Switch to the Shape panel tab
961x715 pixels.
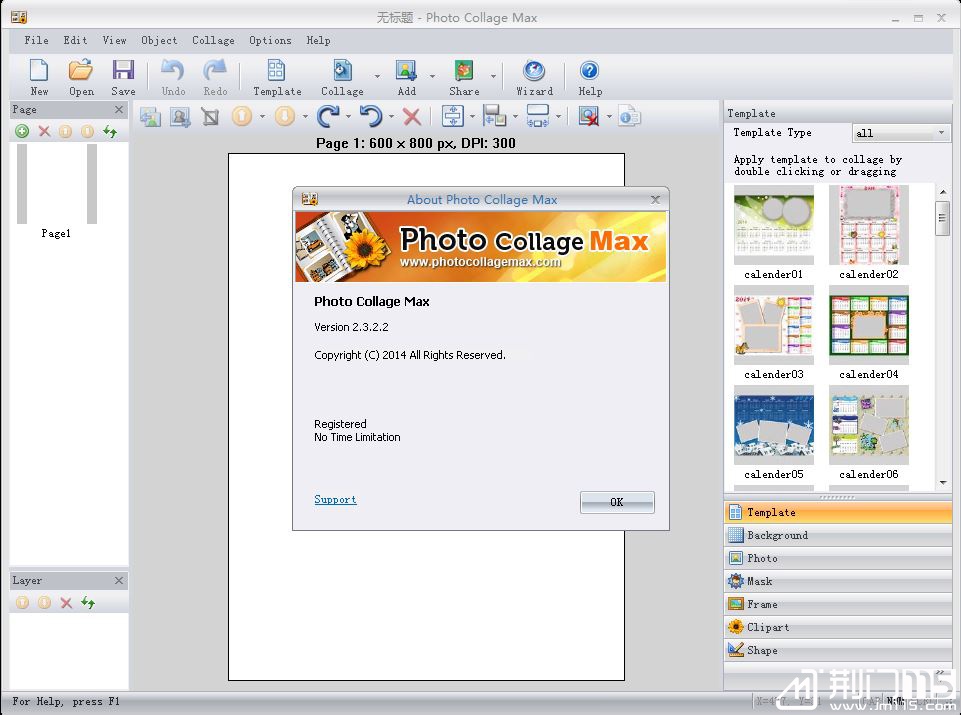tap(838, 650)
